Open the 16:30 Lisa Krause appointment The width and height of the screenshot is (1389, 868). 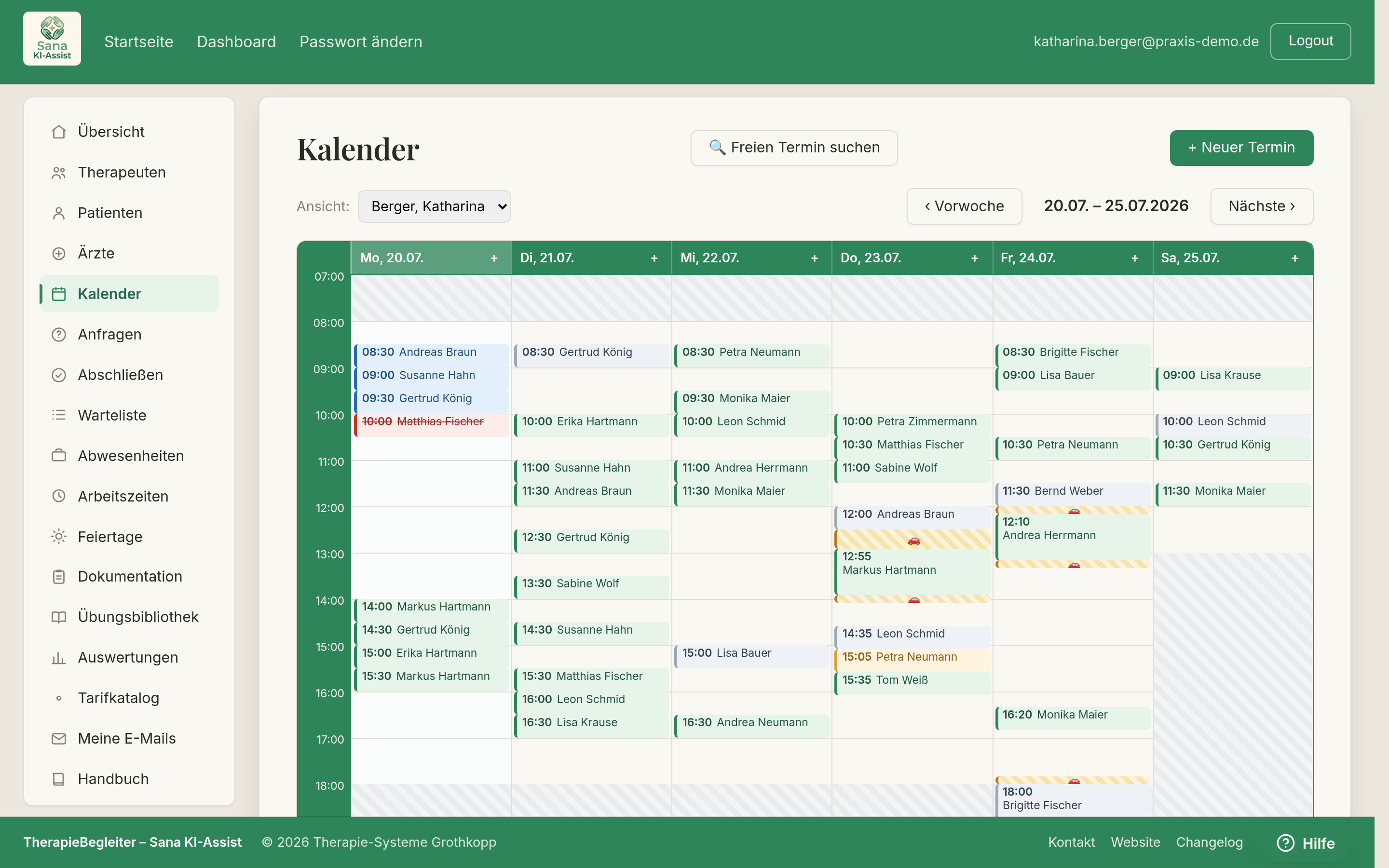tap(592, 726)
